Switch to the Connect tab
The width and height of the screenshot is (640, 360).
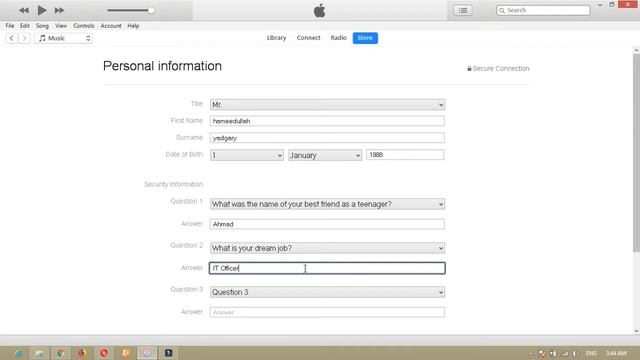(x=308, y=38)
